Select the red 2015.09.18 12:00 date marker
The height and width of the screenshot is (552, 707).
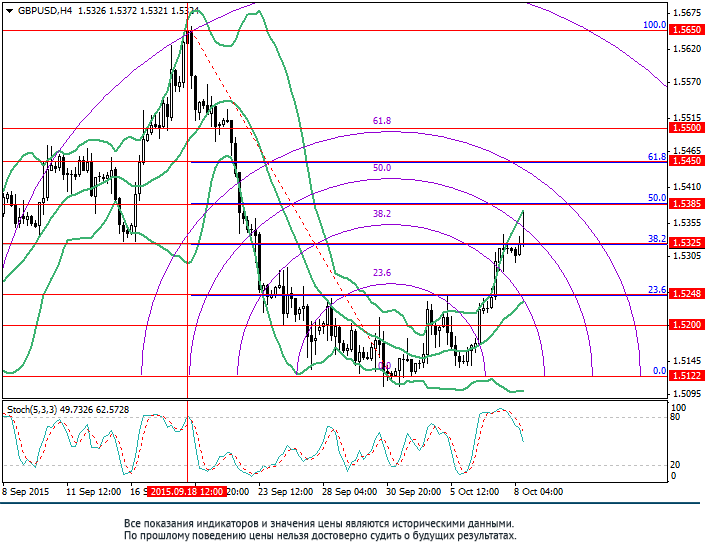point(187,492)
